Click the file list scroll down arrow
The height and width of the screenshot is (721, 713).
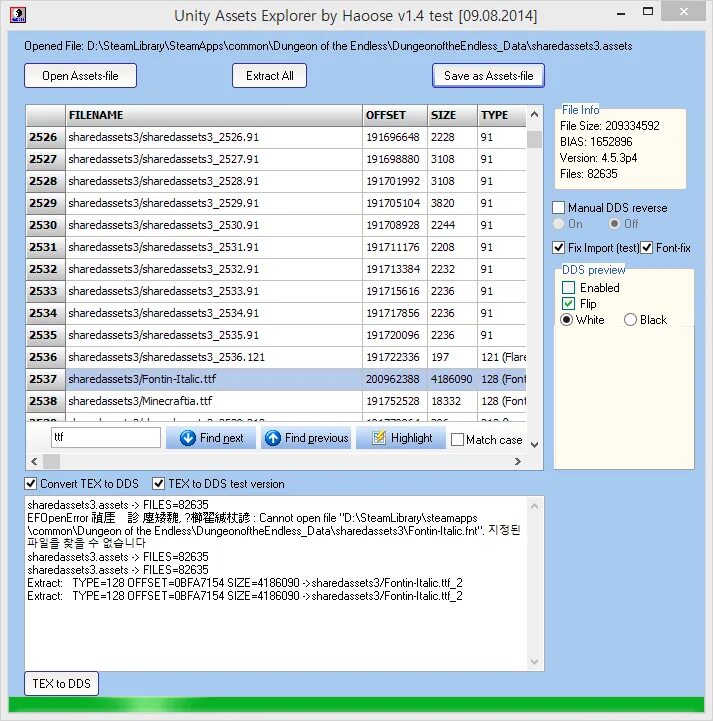pos(534,445)
